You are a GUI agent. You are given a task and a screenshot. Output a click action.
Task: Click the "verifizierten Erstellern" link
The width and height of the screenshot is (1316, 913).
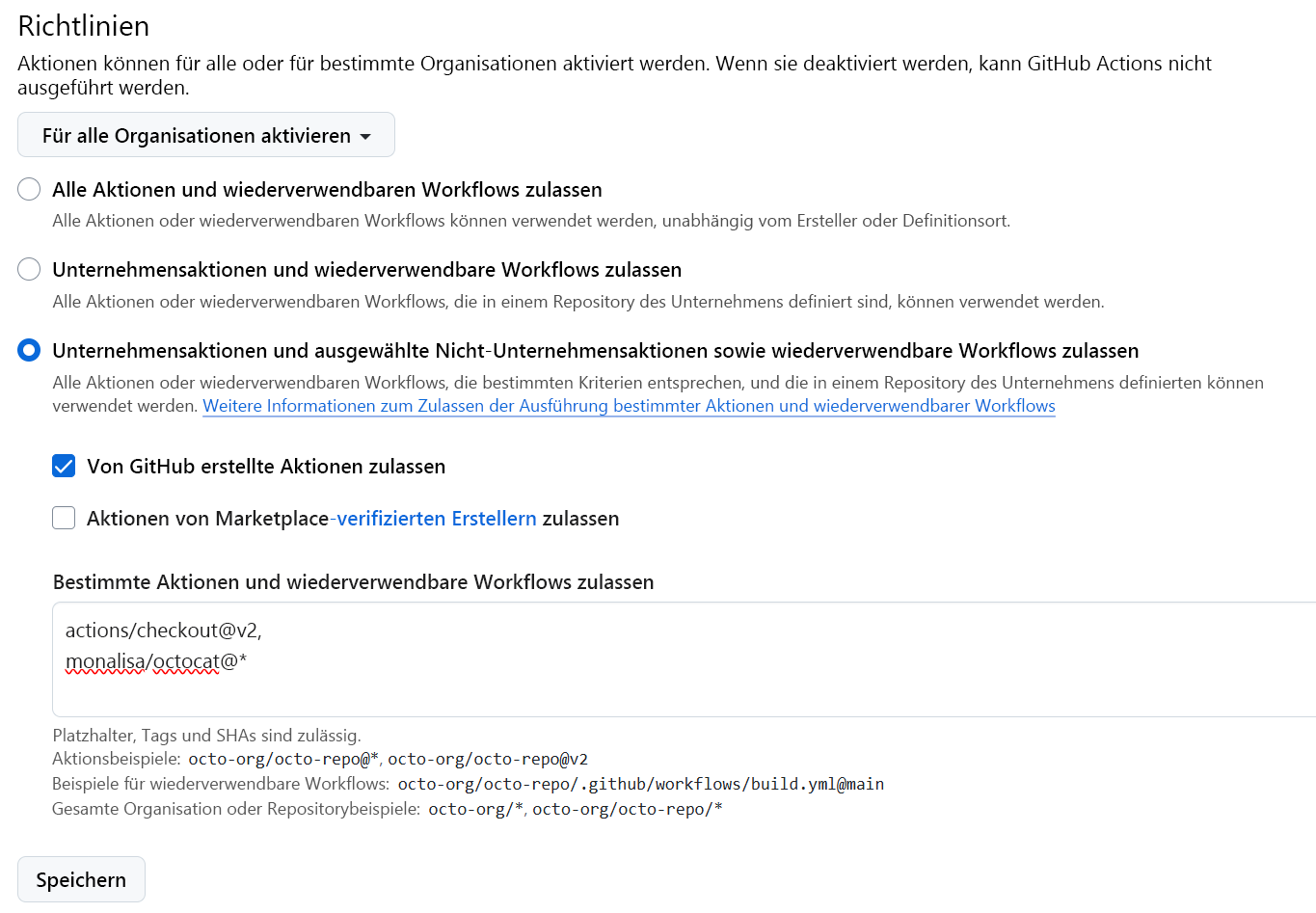point(436,518)
